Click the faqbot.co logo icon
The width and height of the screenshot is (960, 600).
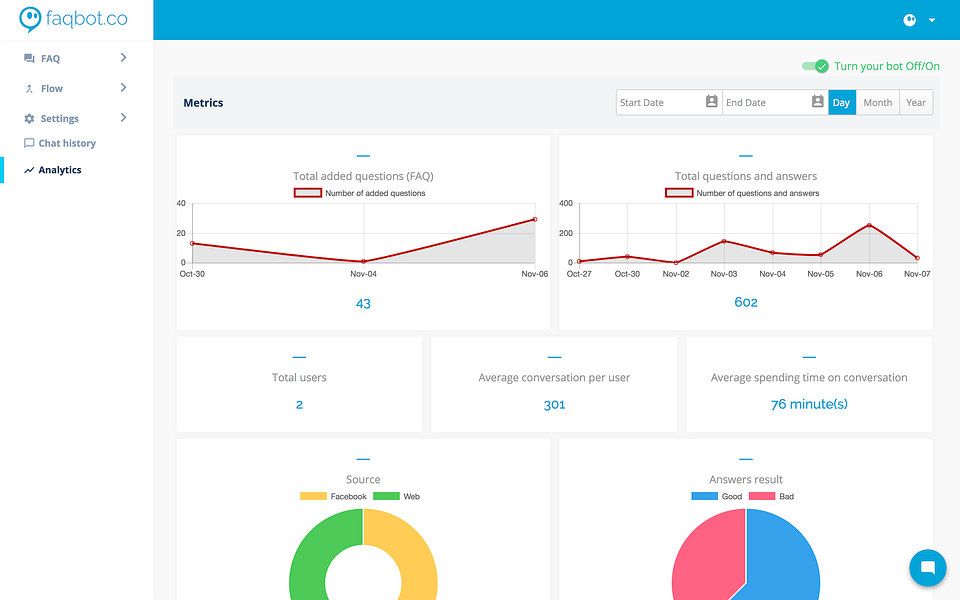point(30,19)
